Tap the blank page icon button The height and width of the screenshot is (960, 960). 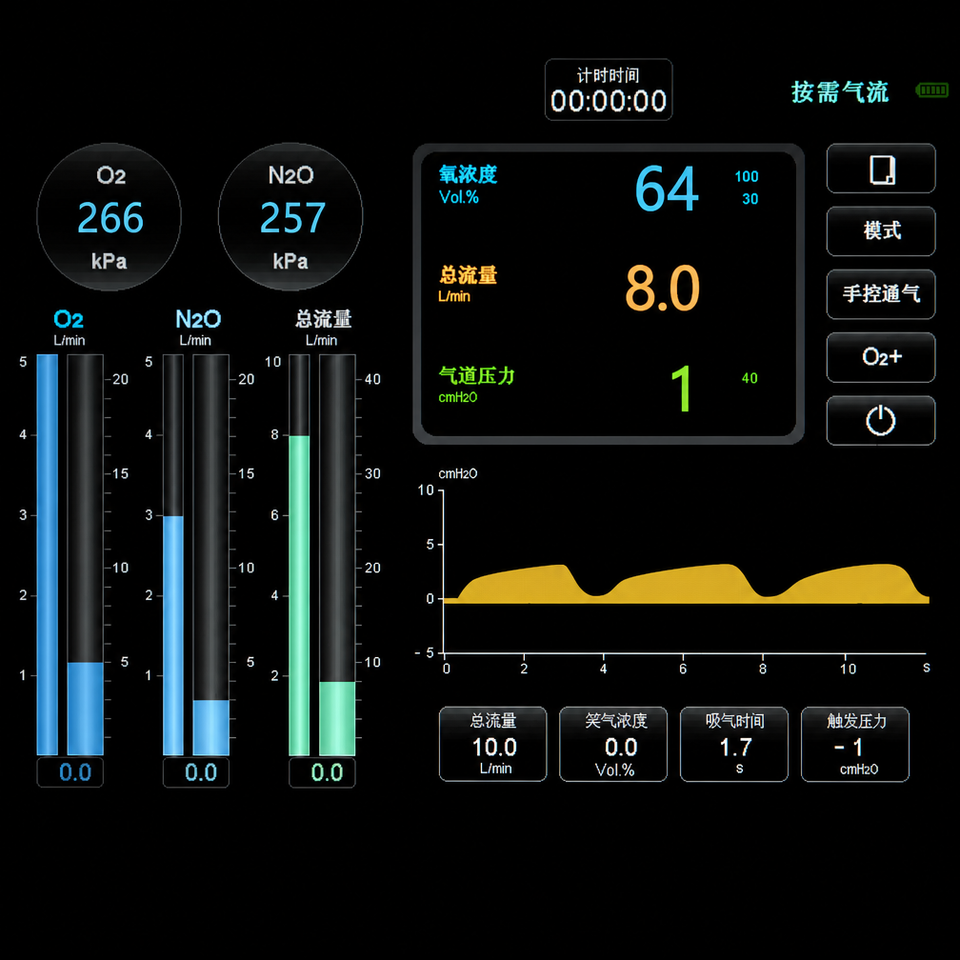pos(880,169)
